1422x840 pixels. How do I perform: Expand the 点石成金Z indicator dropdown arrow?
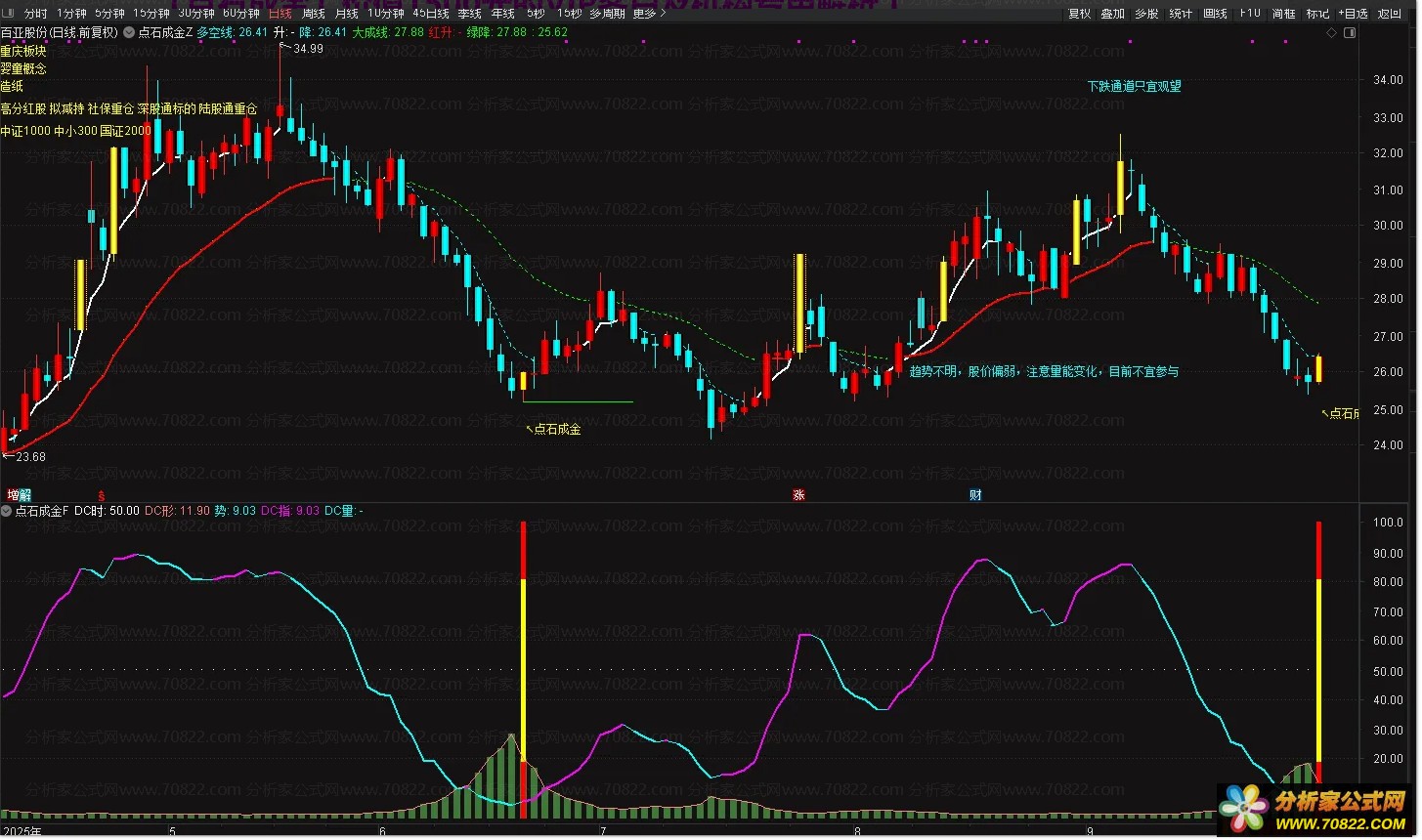coord(130,32)
